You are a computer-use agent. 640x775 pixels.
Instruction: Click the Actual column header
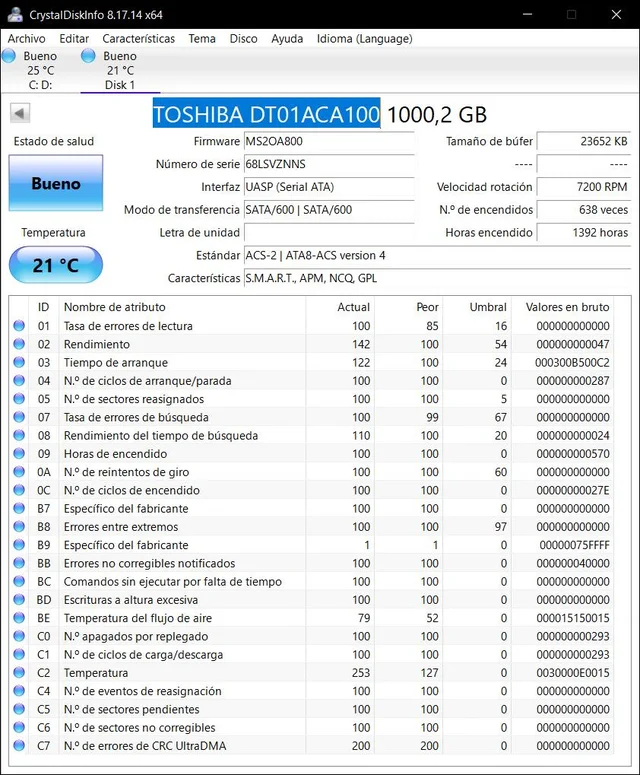(x=341, y=307)
